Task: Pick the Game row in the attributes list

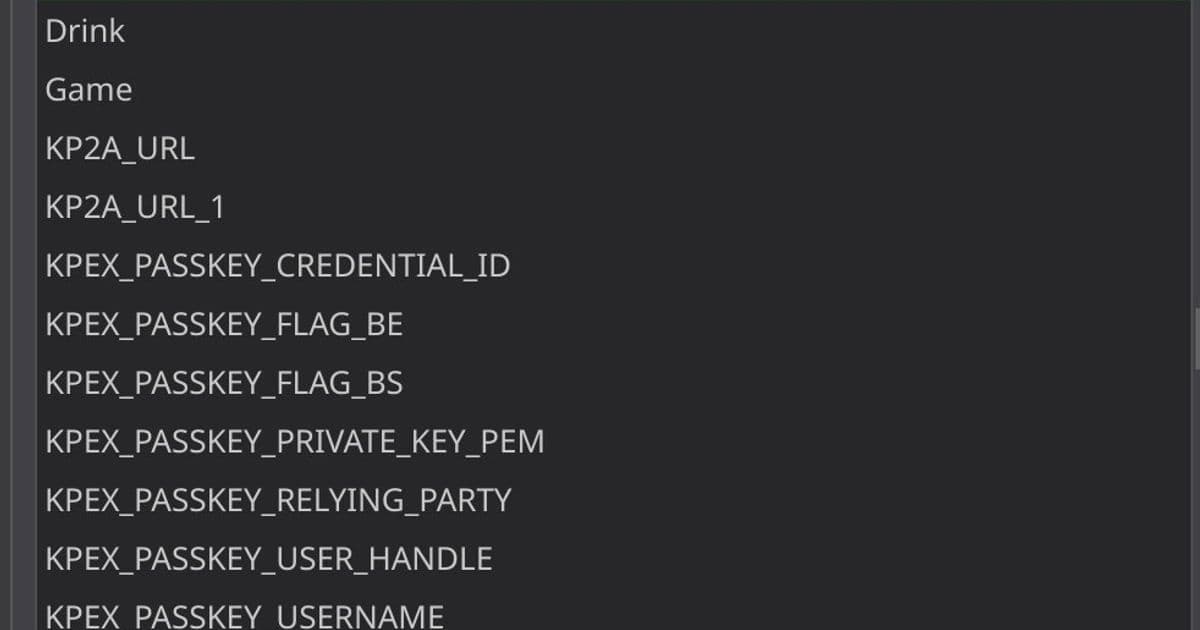Action: [x=88, y=89]
